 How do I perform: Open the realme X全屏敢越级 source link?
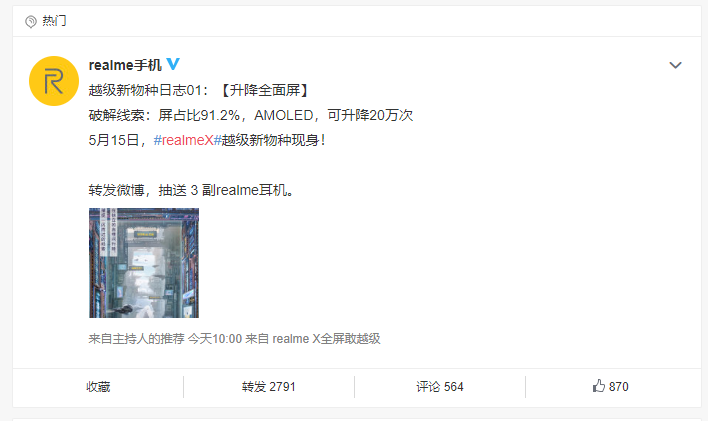point(326,339)
